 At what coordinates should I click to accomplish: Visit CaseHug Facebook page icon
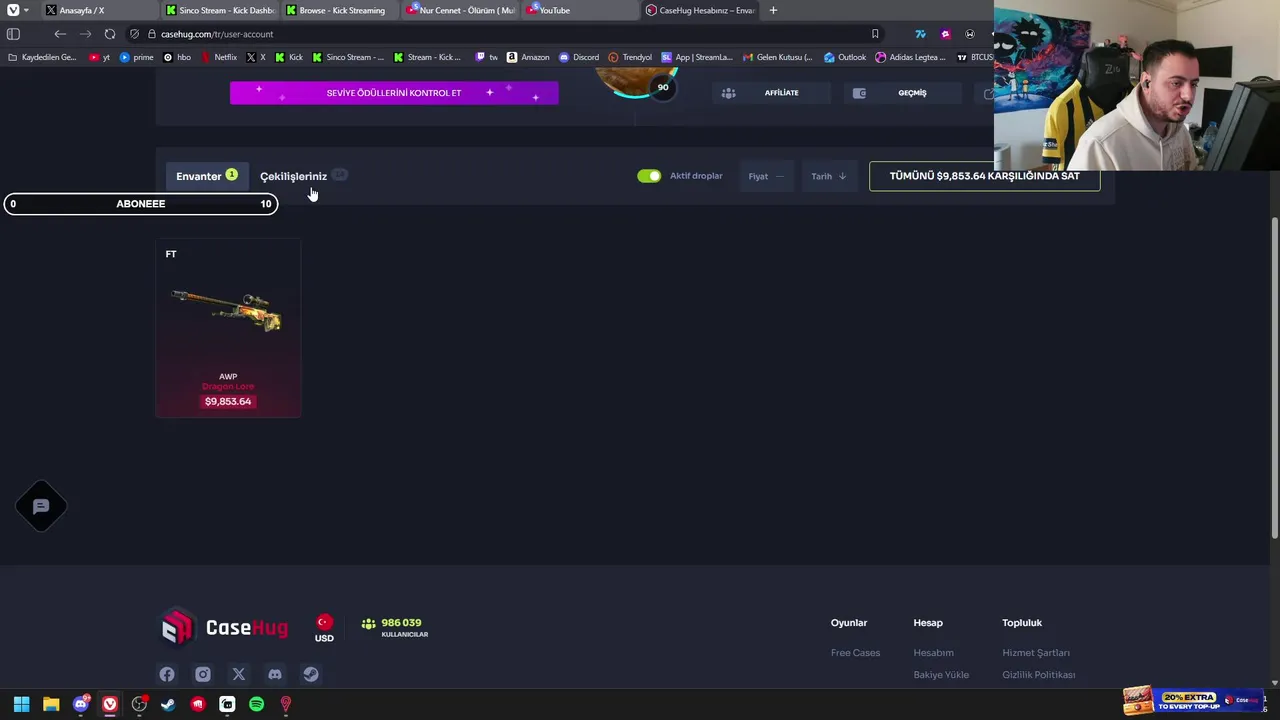pos(167,674)
